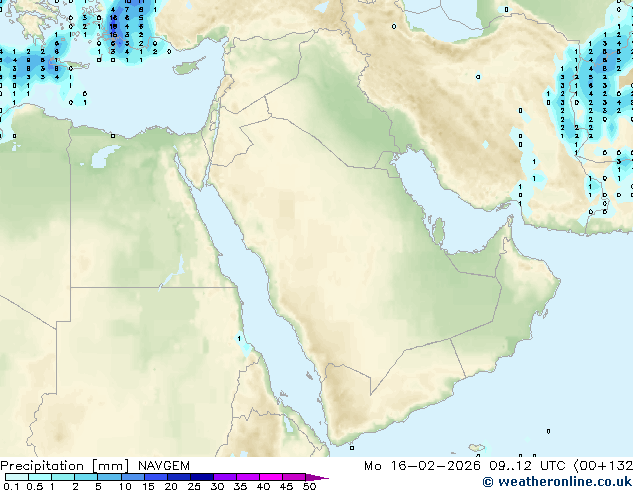
Task: Click the 30–35 mm purple swatch
Action: click(x=225, y=477)
